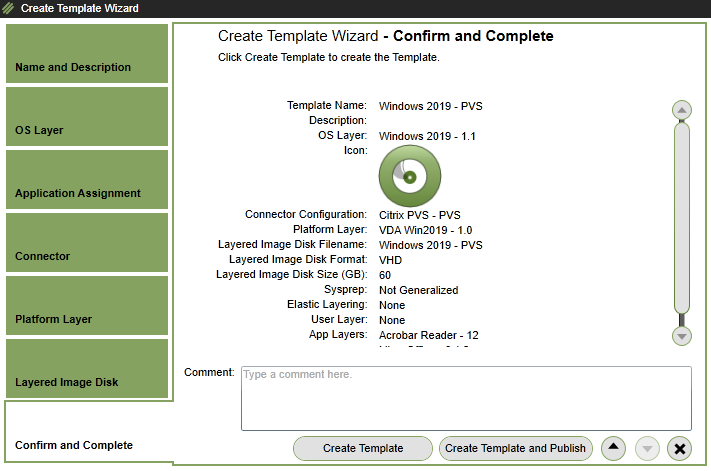The height and width of the screenshot is (471, 711).
Task: Click the wizard icon in the title bar
Action: click(x=9, y=9)
